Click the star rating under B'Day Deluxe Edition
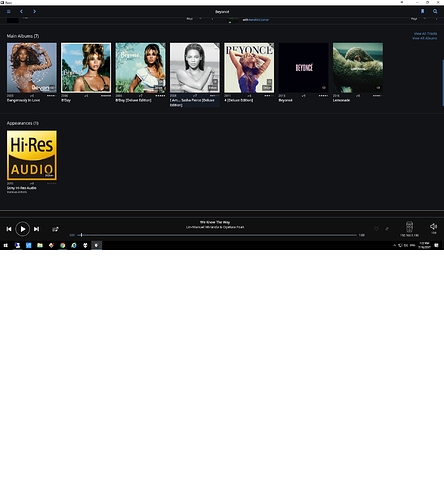This screenshot has width=444, height=500. coord(160,96)
